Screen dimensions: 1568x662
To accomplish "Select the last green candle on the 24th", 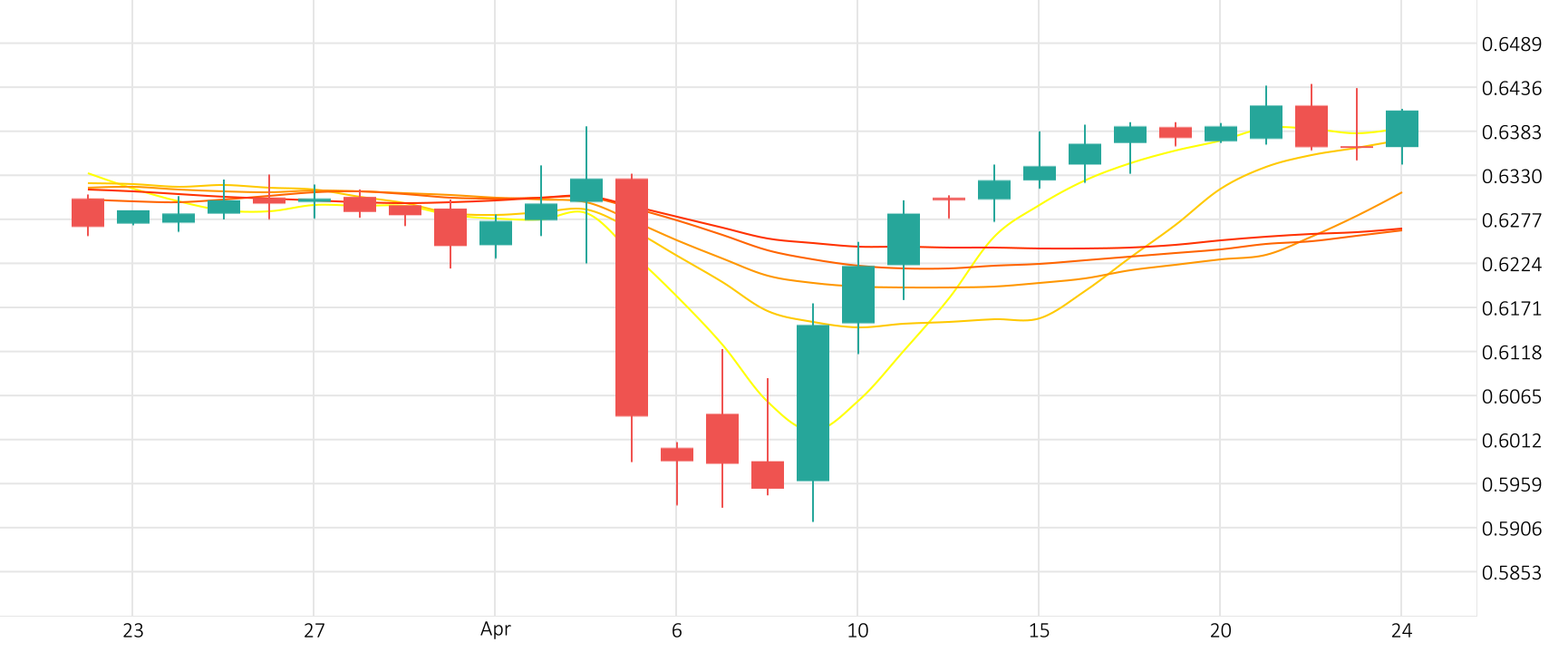I will 1402,129.
